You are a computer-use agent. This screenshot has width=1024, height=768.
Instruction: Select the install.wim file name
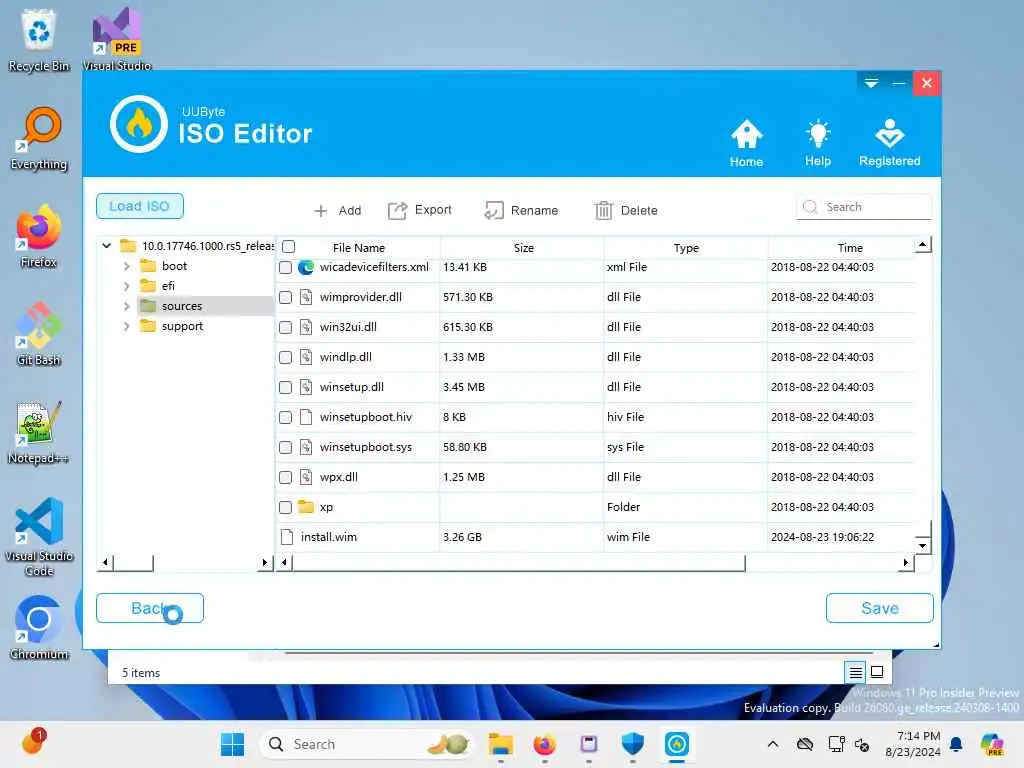pyautogui.click(x=328, y=537)
